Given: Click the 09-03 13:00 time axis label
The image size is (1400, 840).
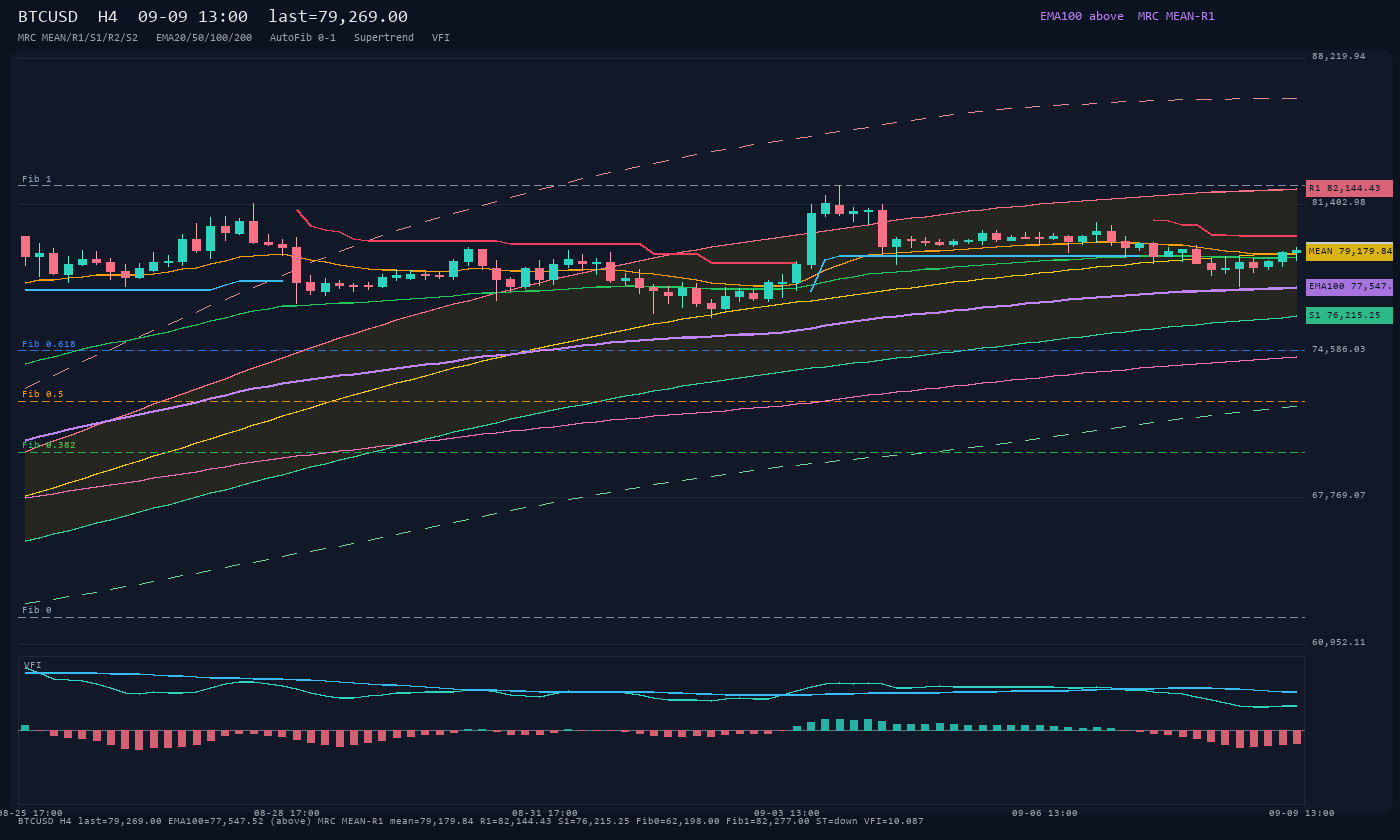Looking at the screenshot, I should click(x=787, y=813).
